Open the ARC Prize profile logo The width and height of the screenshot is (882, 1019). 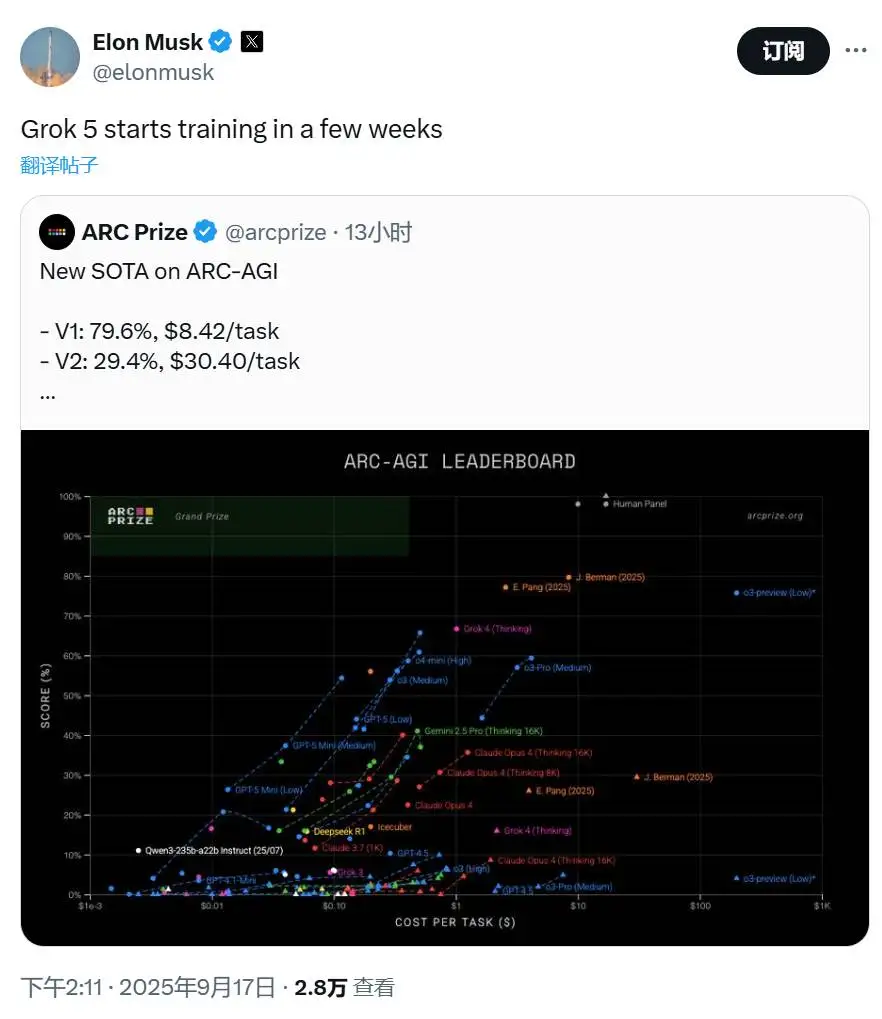[x=57, y=231]
